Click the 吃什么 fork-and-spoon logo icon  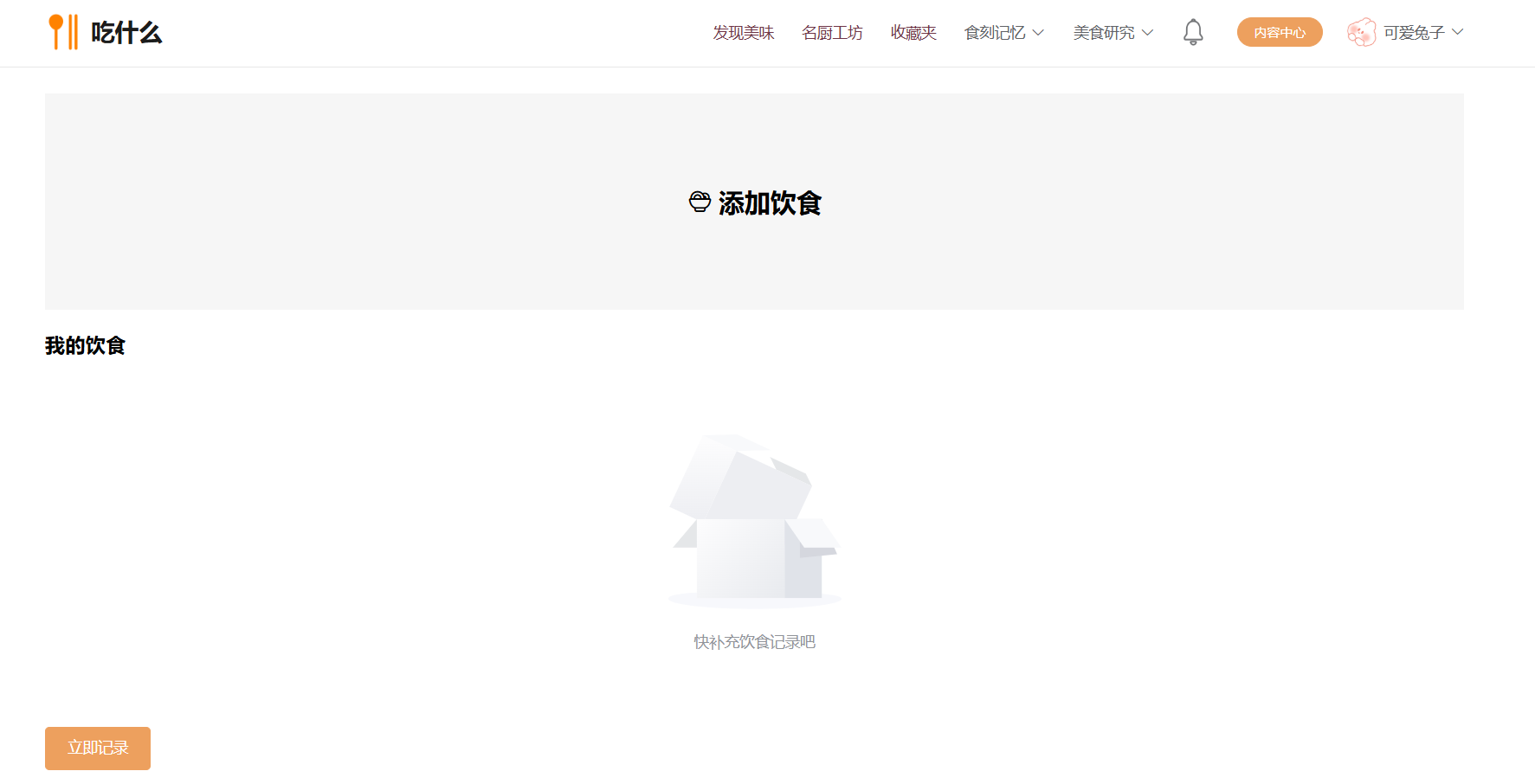[63, 32]
